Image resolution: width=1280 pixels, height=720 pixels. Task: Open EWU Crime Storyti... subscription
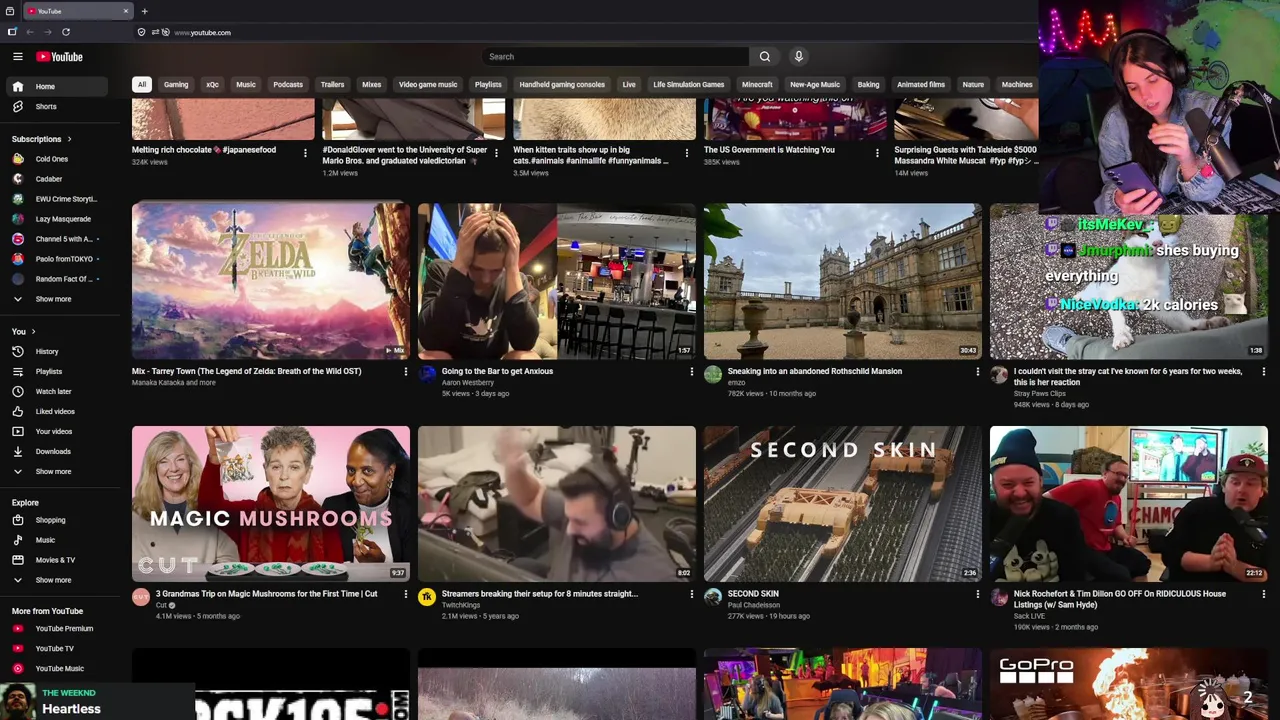(x=56, y=199)
